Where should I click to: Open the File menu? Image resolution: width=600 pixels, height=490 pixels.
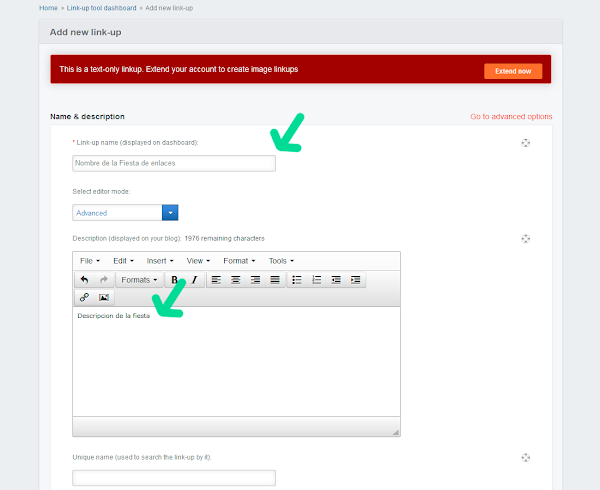(90, 261)
